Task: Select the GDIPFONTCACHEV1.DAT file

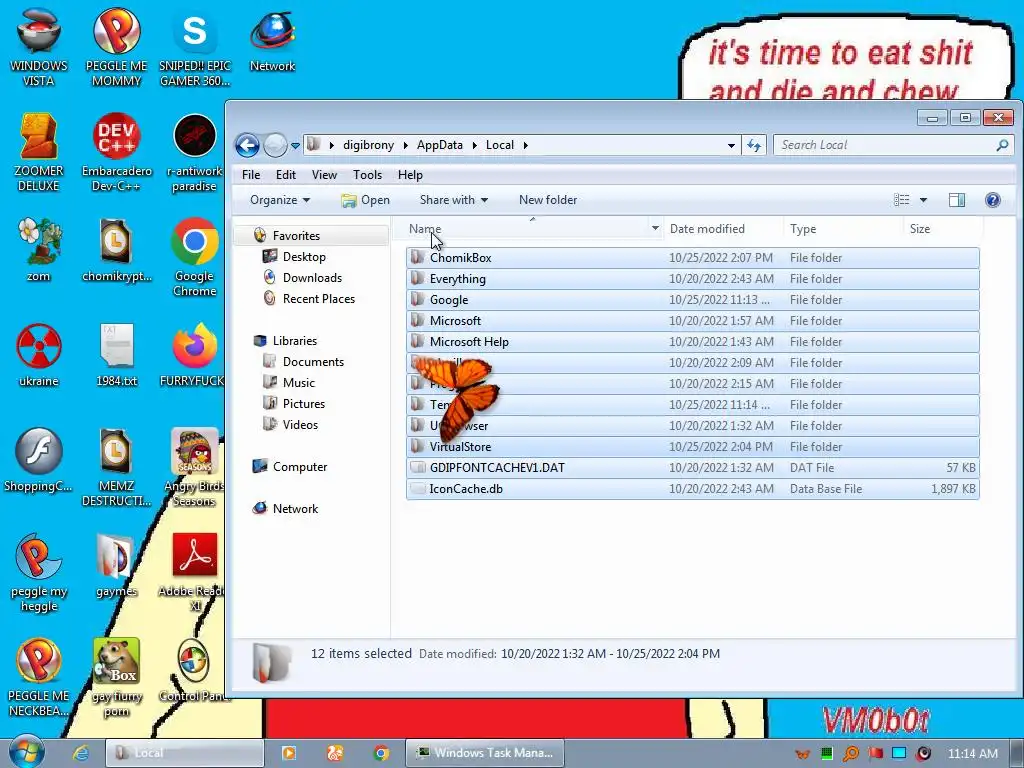Action: 692,468
